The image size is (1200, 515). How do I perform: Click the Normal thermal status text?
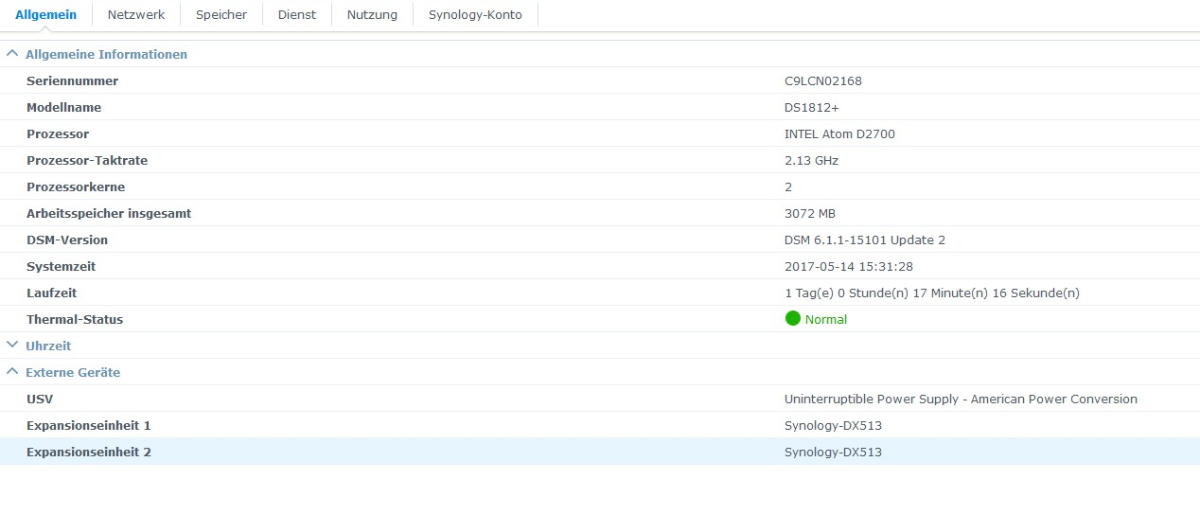coord(826,320)
